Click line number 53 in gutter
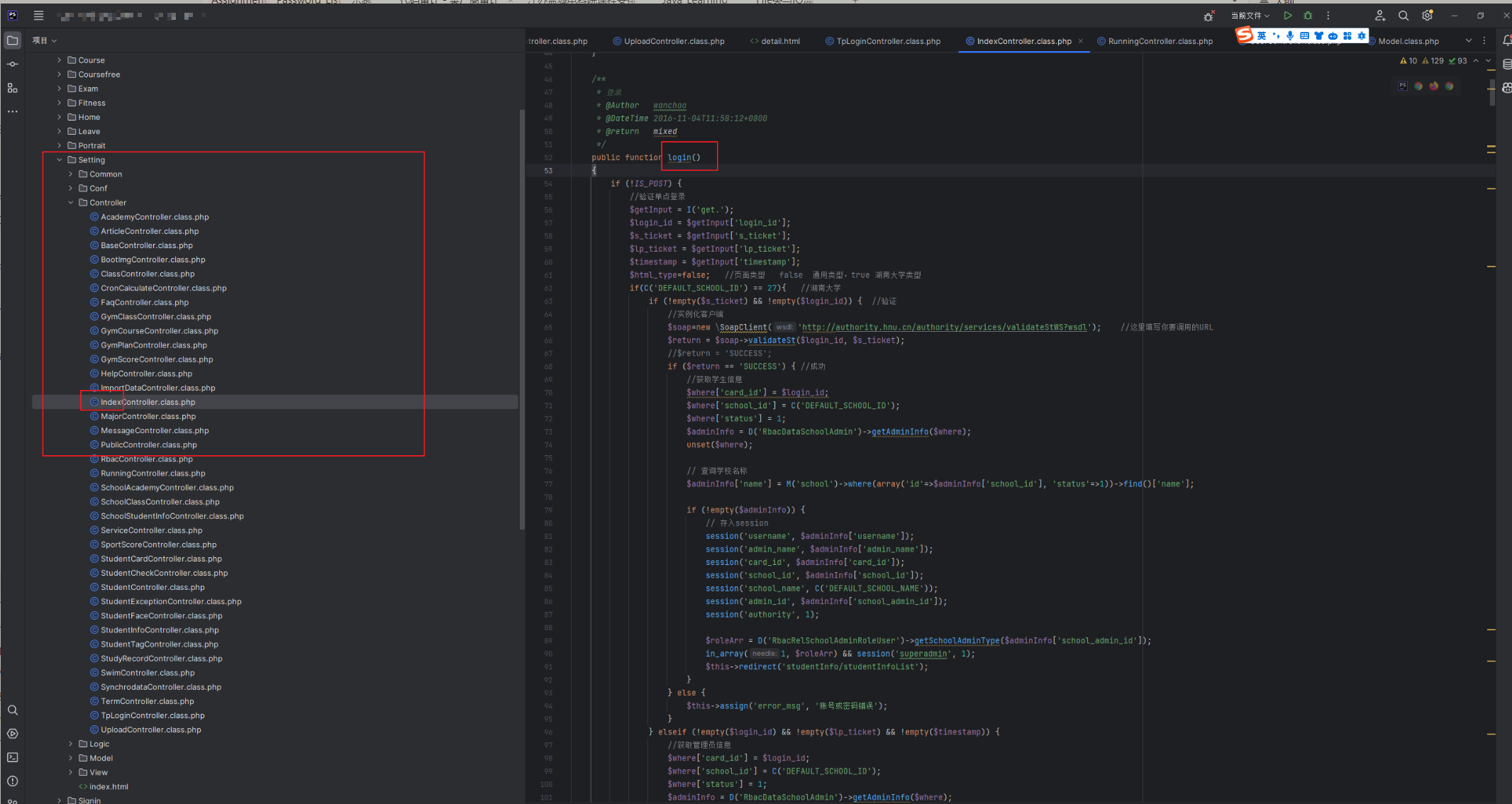Image resolution: width=1512 pixels, height=804 pixels. click(548, 170)
